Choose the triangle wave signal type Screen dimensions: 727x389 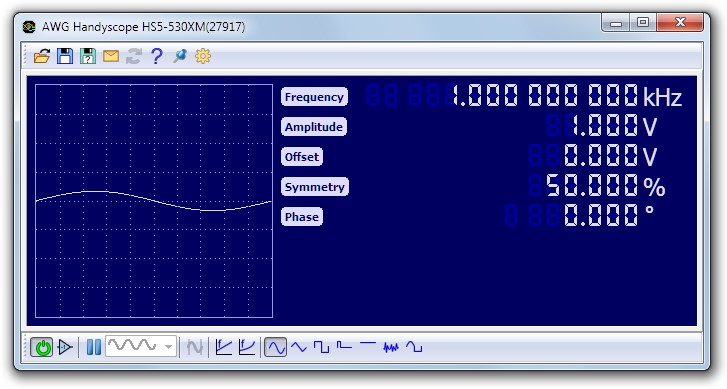pos(299,347)
